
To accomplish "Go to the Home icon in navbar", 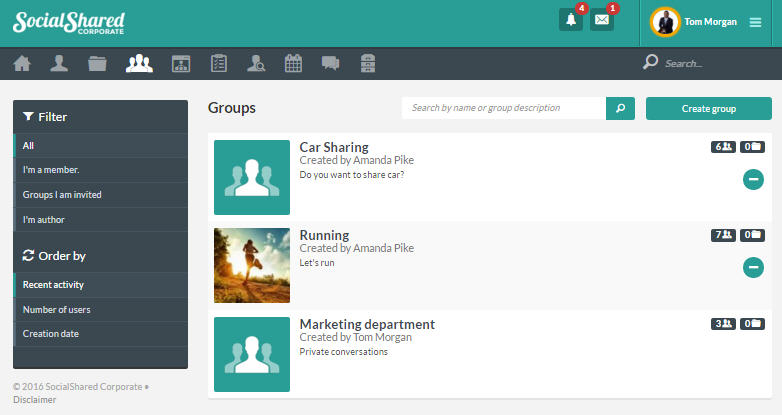I will click(22, 63).
